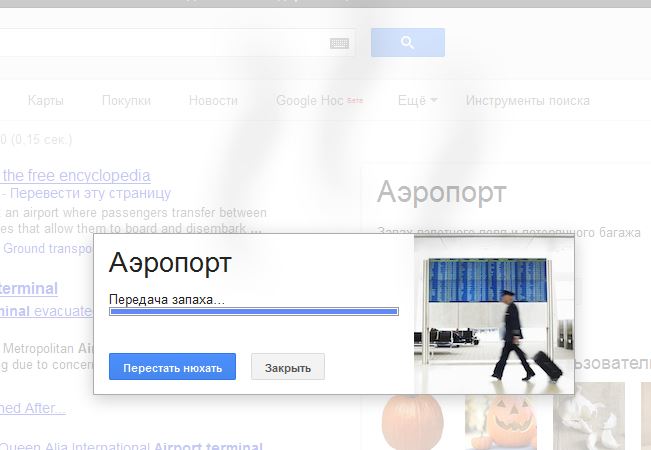Open the Ground transportation sublink
Image resolution: width=651 pixels, height=450 pixels.
pos(49,249)
